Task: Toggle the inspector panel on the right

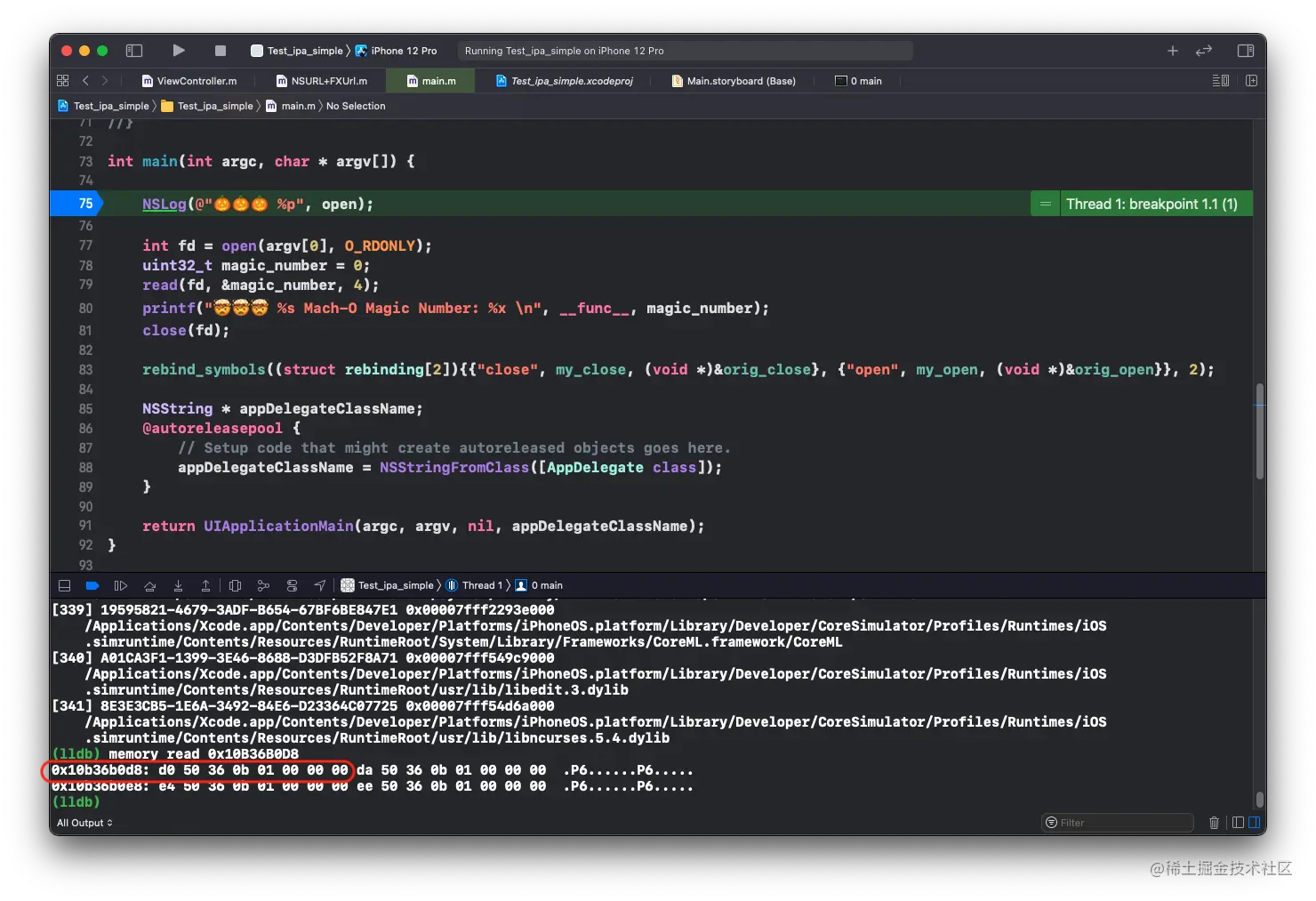Action: click(1246, 51)
